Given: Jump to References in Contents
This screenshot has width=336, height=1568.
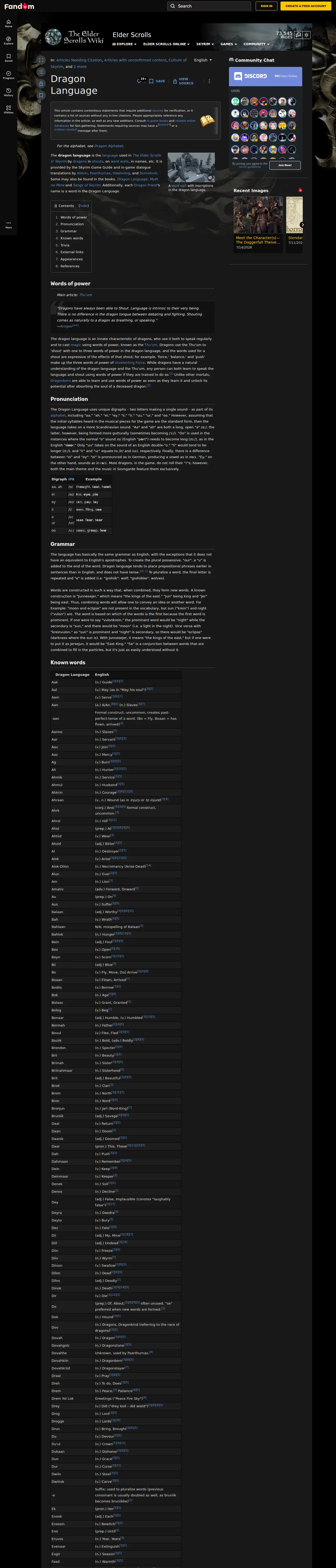Looking at the screenshot, I should [x=70, y=266].
